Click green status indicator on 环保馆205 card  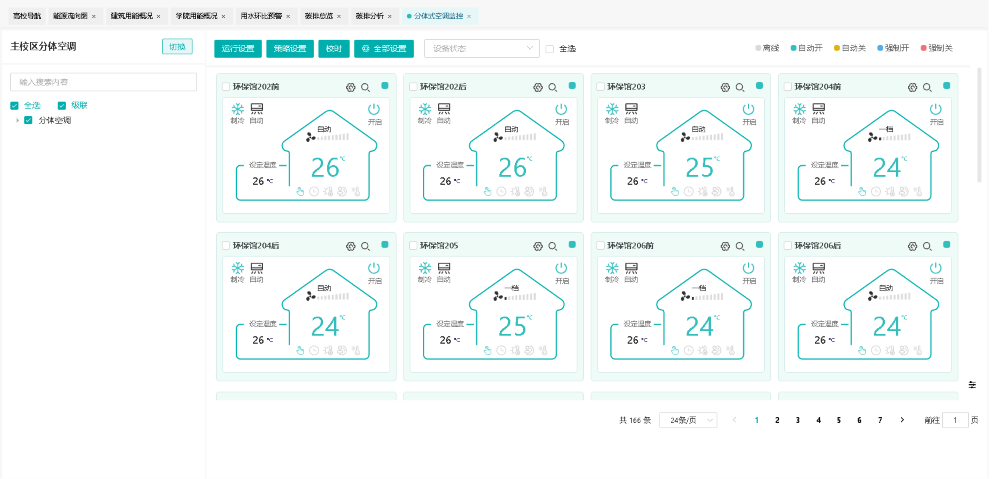tap(572, 244)
